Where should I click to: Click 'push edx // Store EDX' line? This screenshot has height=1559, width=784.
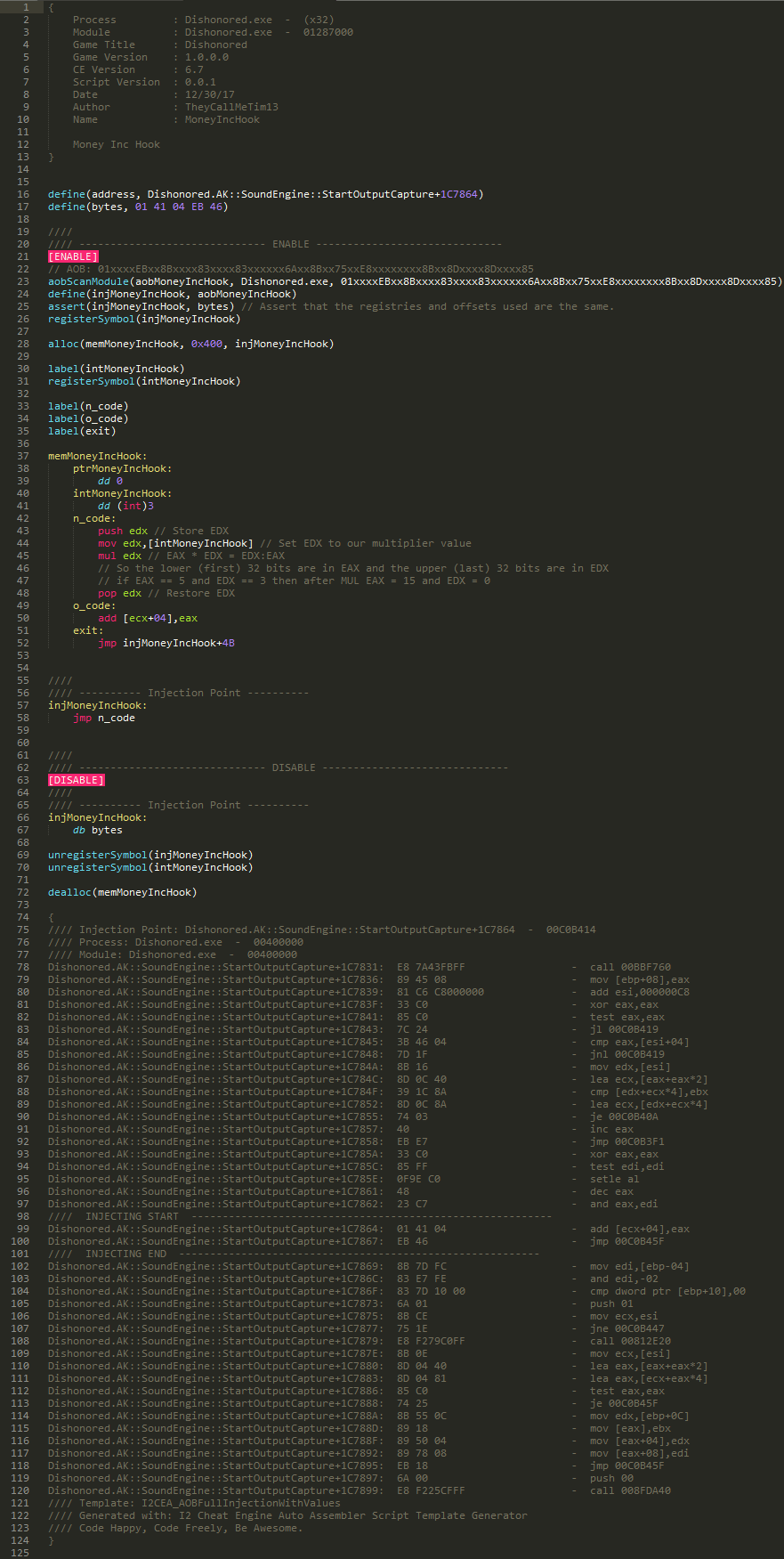click(x=163, y=531)
